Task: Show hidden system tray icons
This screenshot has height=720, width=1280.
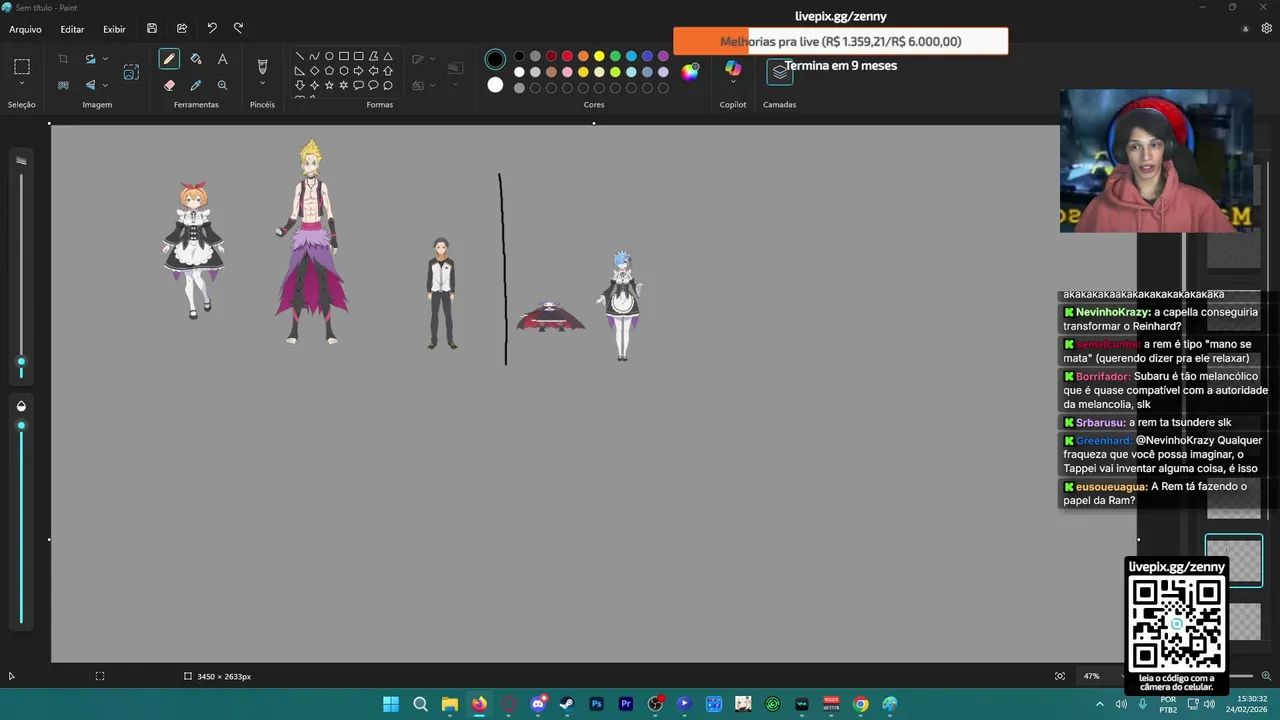Action: [x=1099, y=704]
